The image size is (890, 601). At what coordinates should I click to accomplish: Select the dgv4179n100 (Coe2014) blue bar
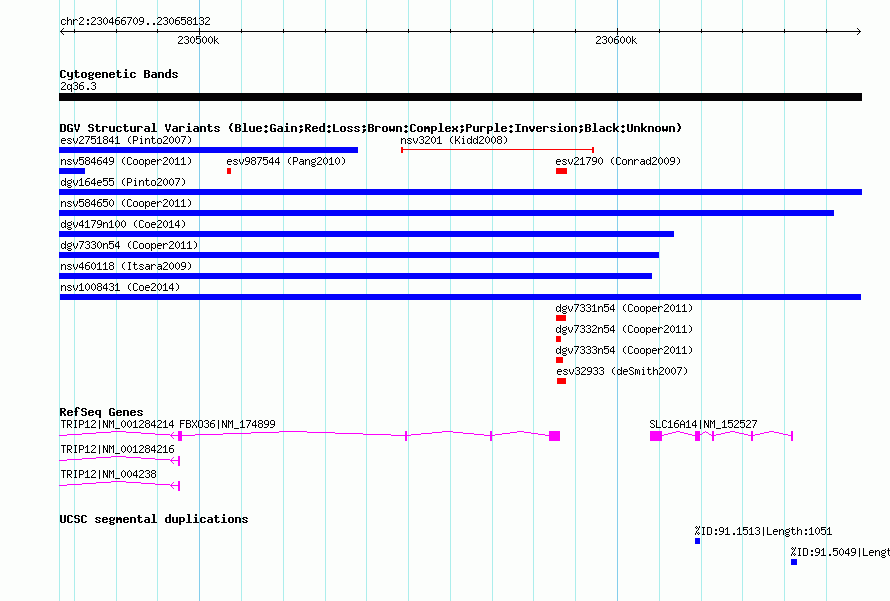[x=367, y=234]
